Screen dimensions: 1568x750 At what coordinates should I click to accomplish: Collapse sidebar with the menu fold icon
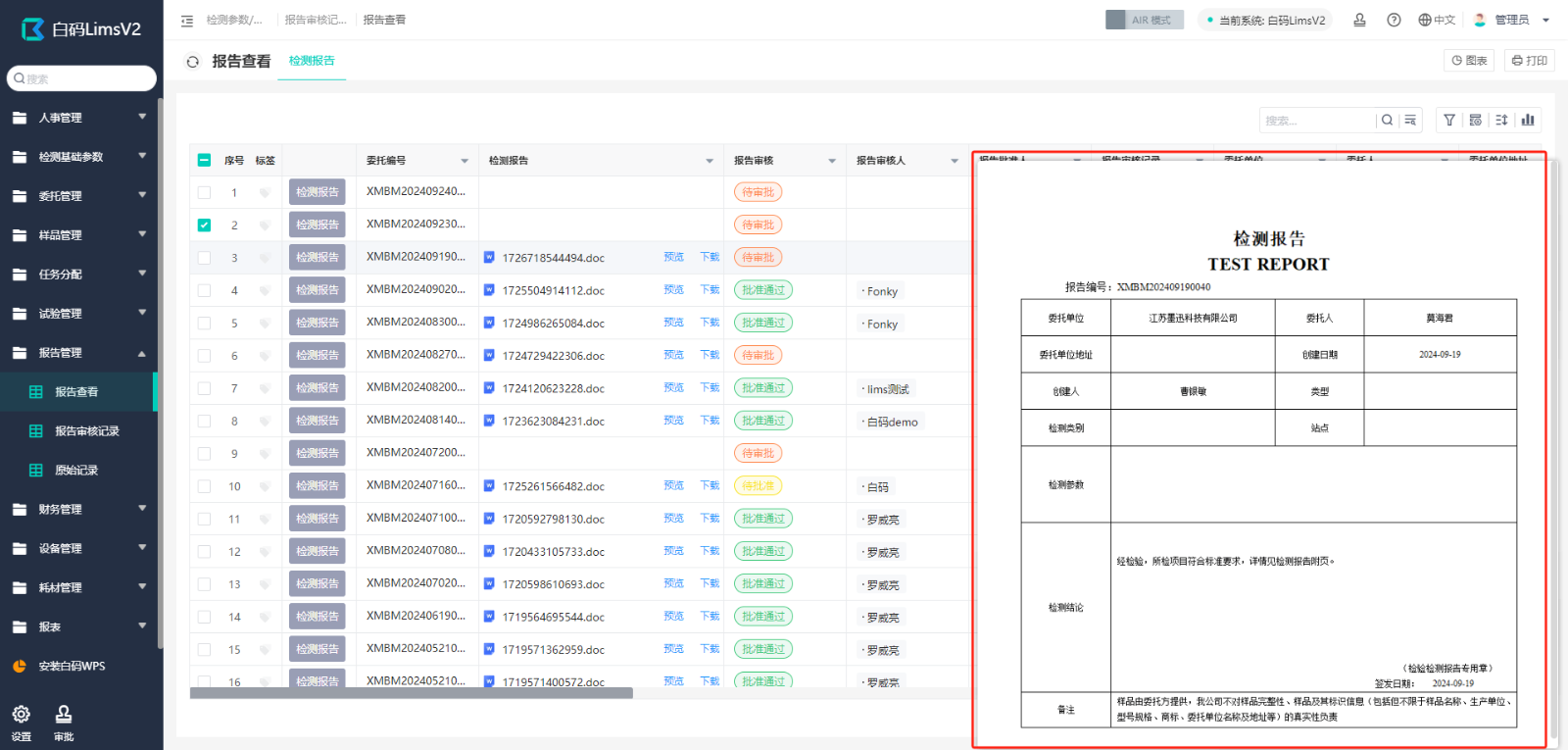pos(187,21)
